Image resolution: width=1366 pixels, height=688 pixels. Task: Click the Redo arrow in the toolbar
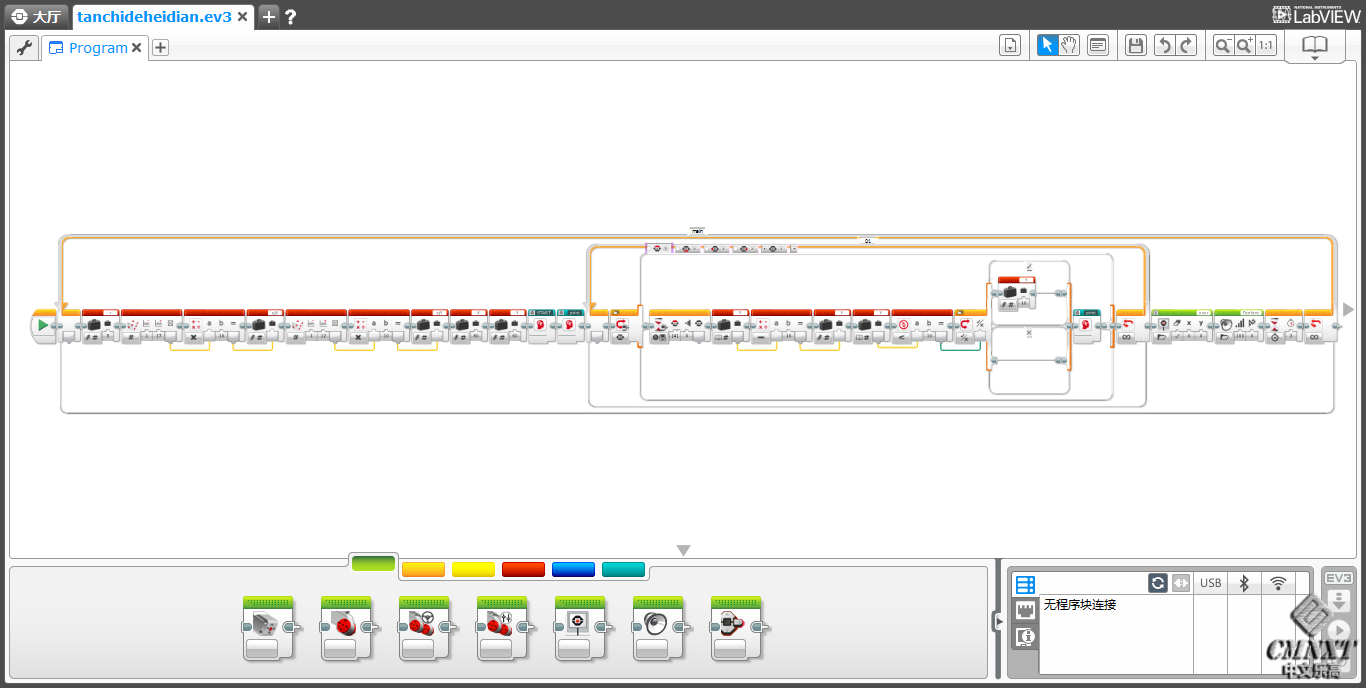pyautogui.click(x=1186, y=46)
